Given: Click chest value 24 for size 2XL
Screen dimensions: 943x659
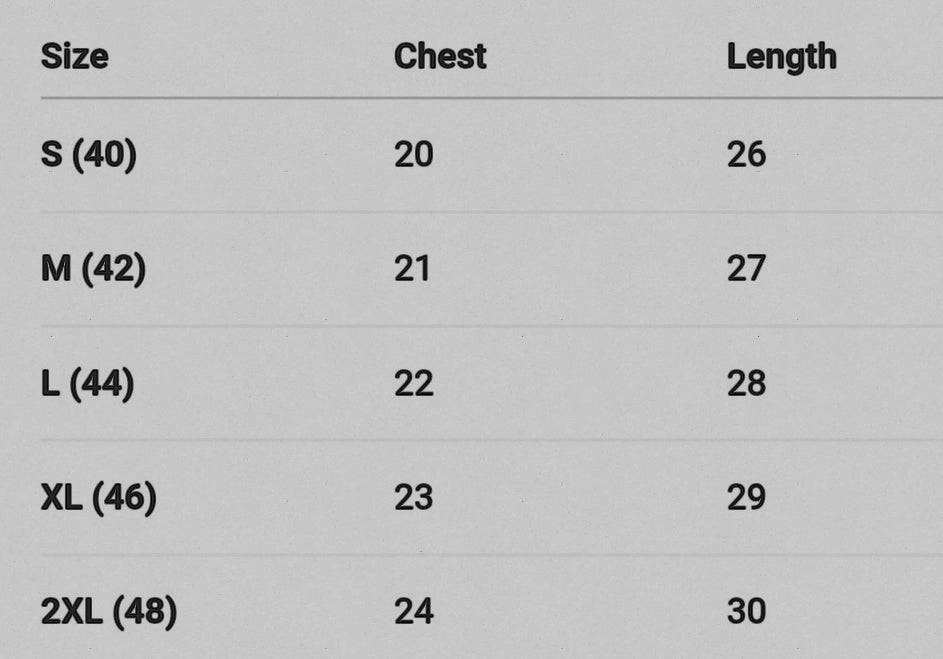Looking at the screenshot, I should (x=413, y=612).
